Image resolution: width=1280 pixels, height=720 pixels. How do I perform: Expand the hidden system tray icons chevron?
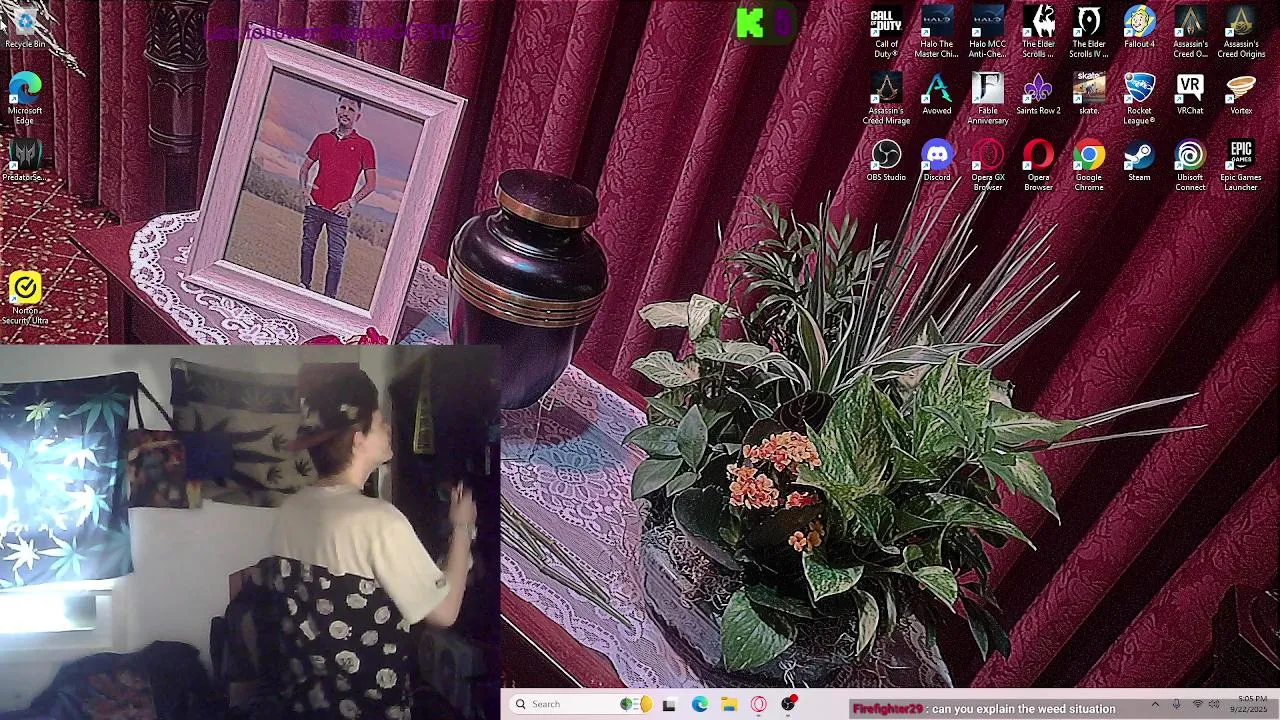pyautogui.click(x=1155, y=704)
